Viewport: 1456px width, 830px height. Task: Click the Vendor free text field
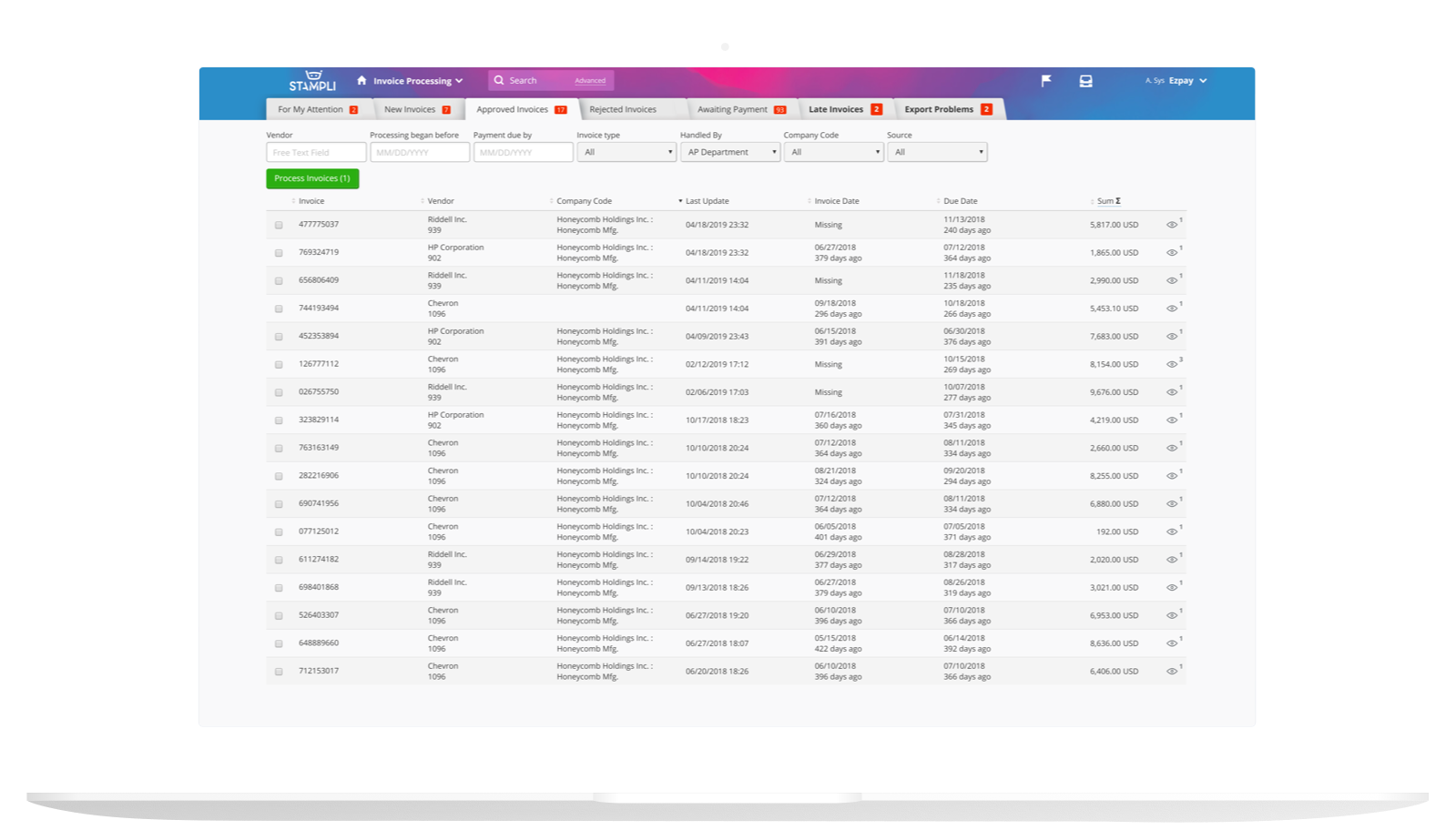[315, 152]
